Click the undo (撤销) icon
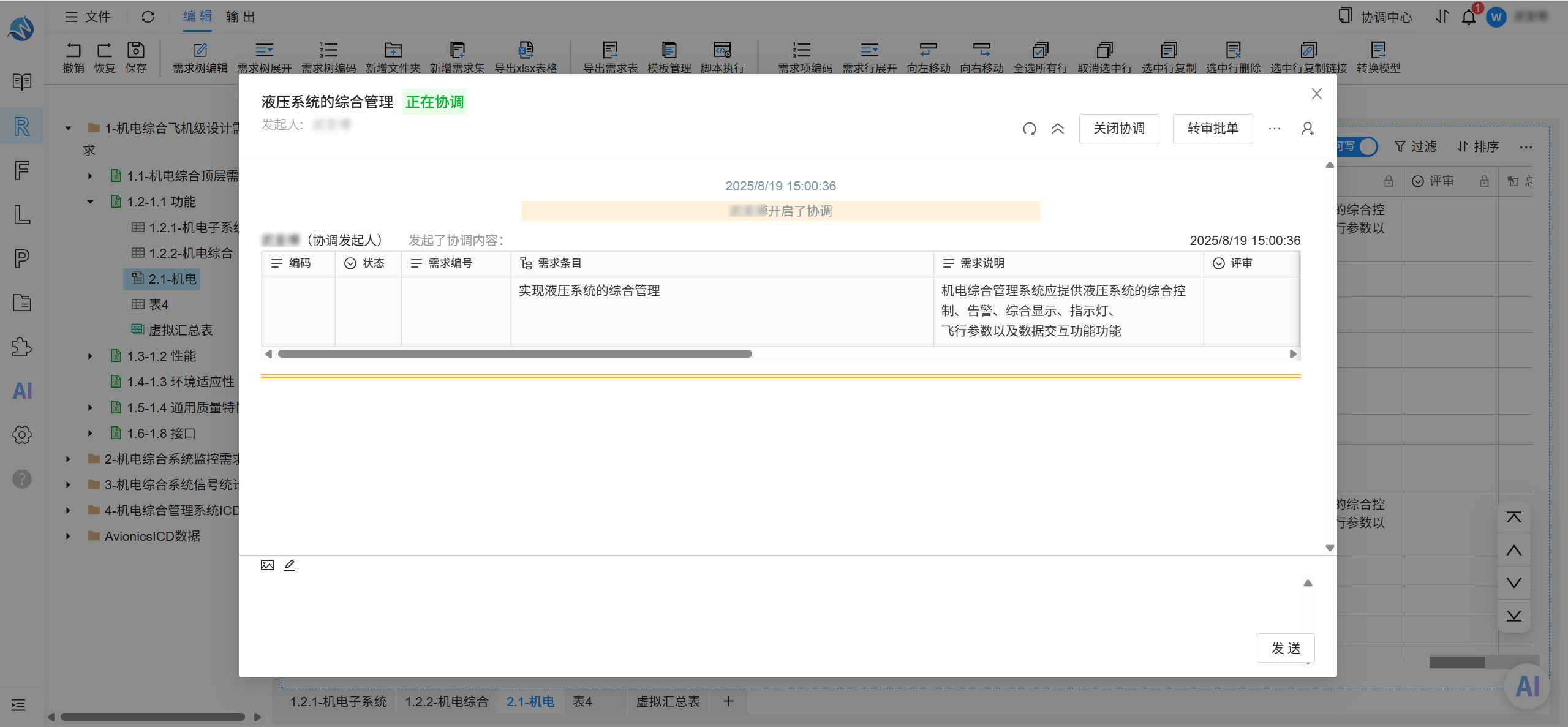1568x727 pixels. point(73,50)
